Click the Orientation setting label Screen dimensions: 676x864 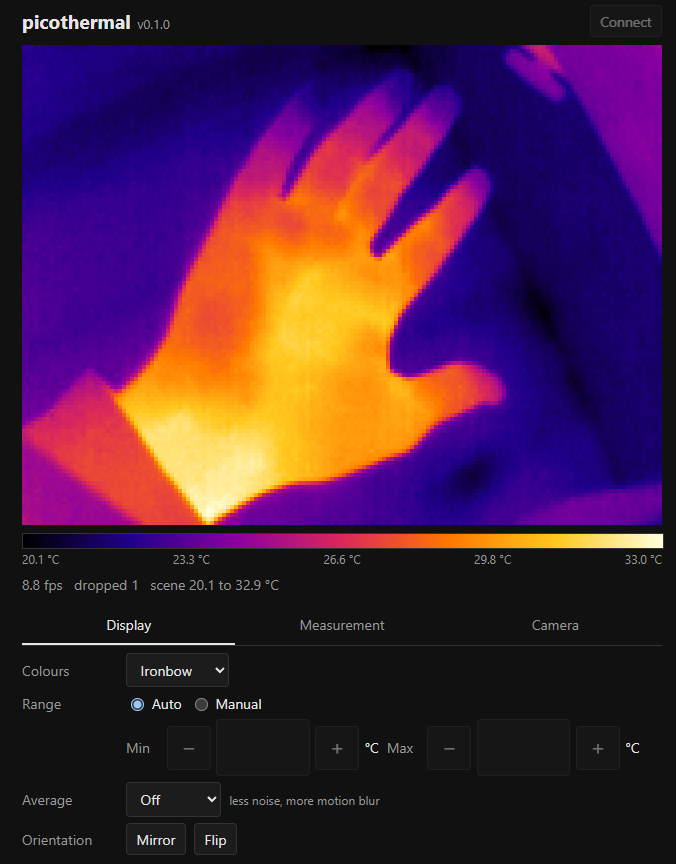pyautogui.click(x=57, y=840)
